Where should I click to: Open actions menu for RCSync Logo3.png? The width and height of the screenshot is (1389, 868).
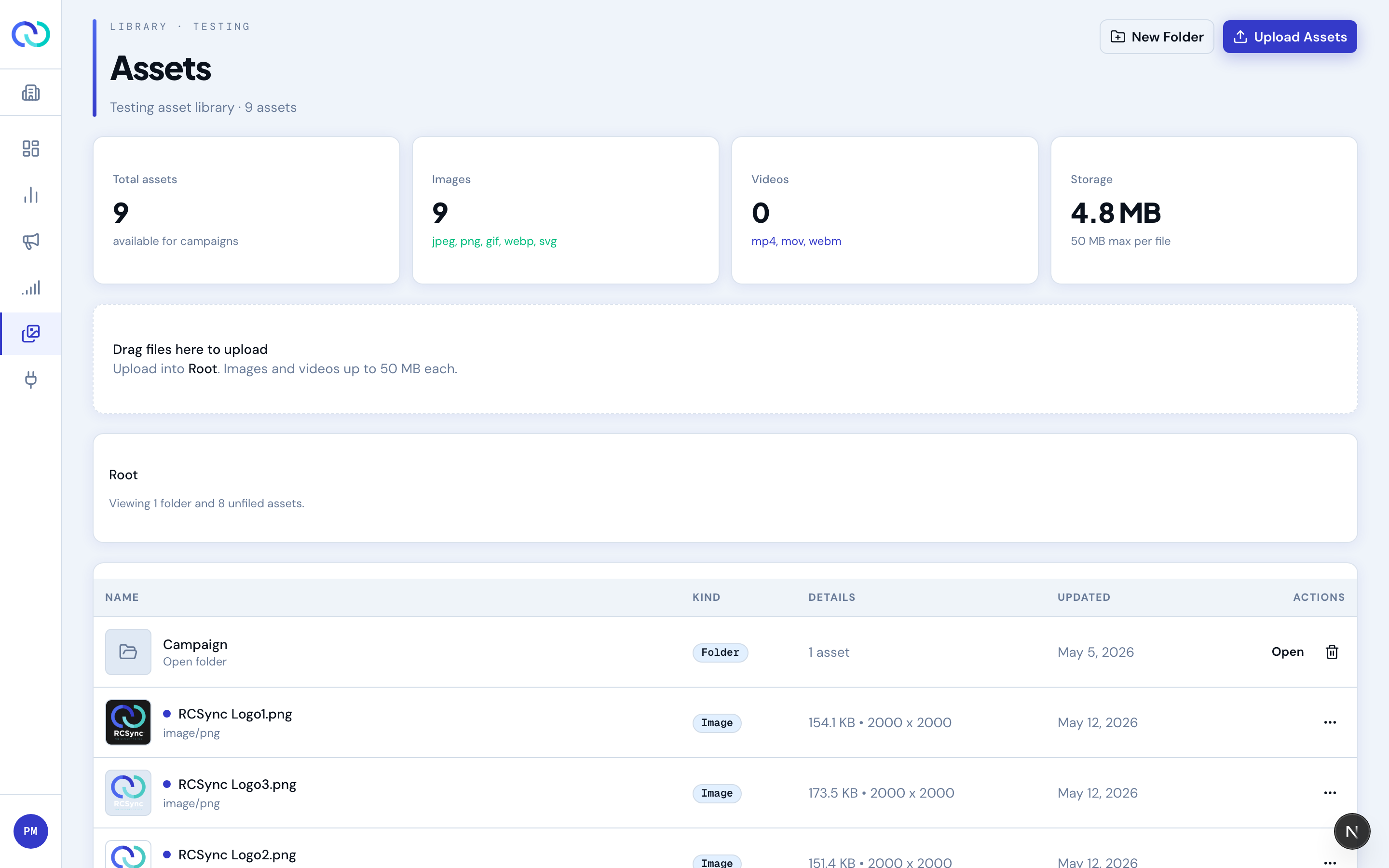click(1330, 793)
